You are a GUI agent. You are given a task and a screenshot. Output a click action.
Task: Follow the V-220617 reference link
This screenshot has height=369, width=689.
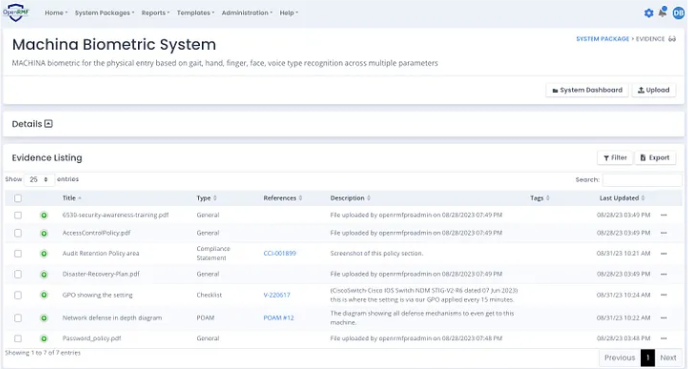click(x=277, y=295)
